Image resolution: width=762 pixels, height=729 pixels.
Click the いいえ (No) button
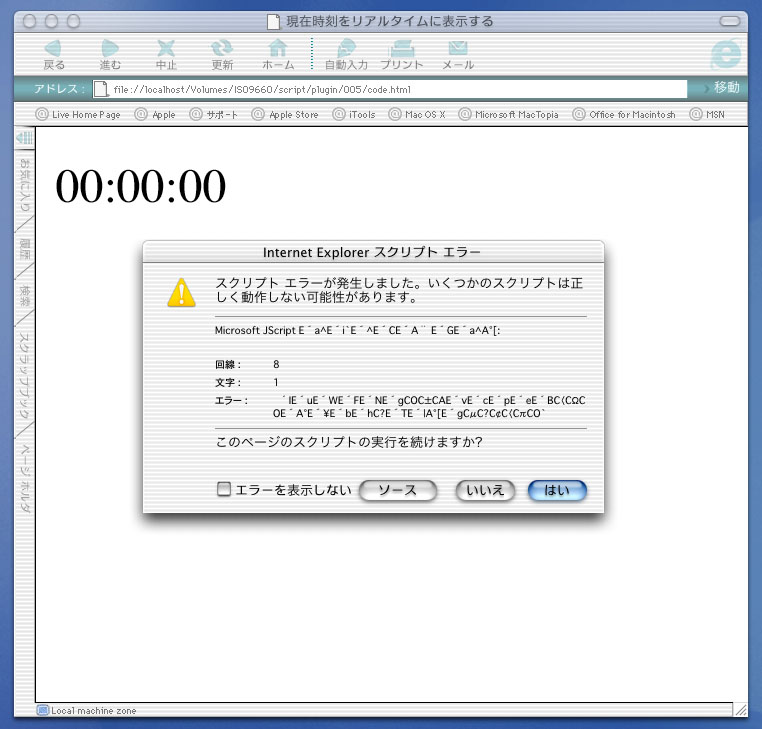485,490
